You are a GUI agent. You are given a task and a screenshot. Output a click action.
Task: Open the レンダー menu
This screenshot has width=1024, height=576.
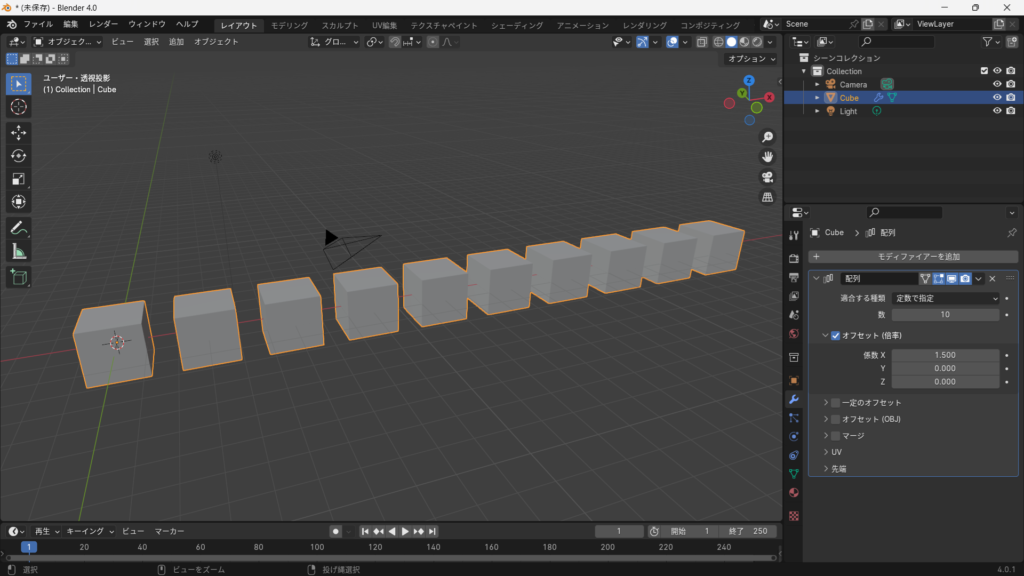(103, 24)
